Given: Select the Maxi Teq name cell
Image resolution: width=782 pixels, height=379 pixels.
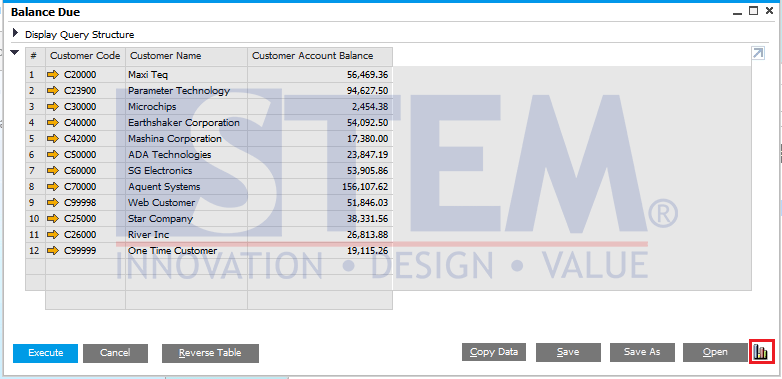Looking at the screenshot, I should [x=187, y=75].
